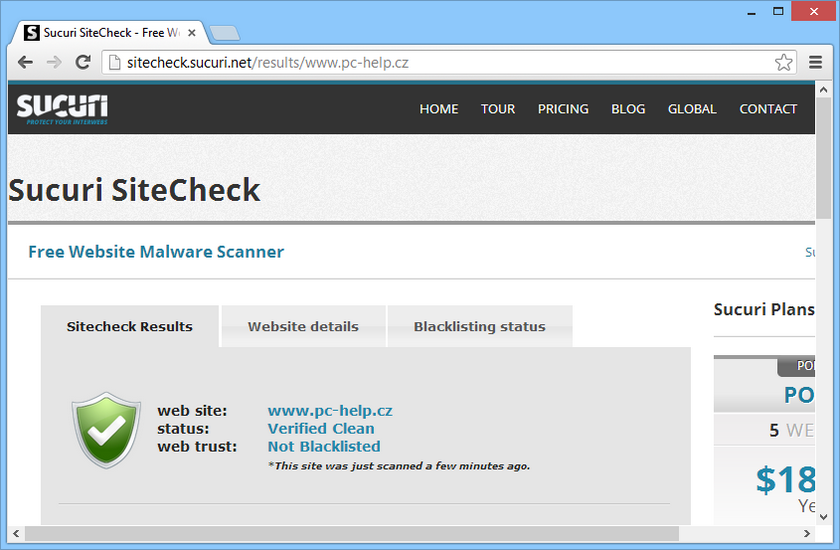Open a new browser tab
Image resolution: width=840 pixels, height=550 pixels.
click(x=224, y=33)
